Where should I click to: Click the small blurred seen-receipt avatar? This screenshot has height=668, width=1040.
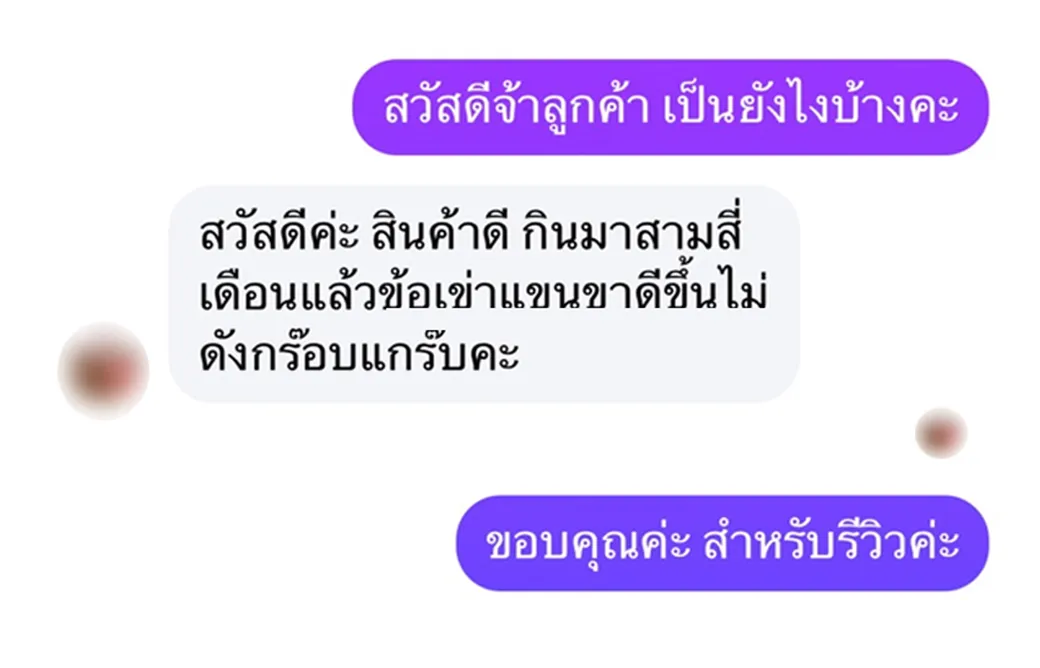tap(941, 433)
